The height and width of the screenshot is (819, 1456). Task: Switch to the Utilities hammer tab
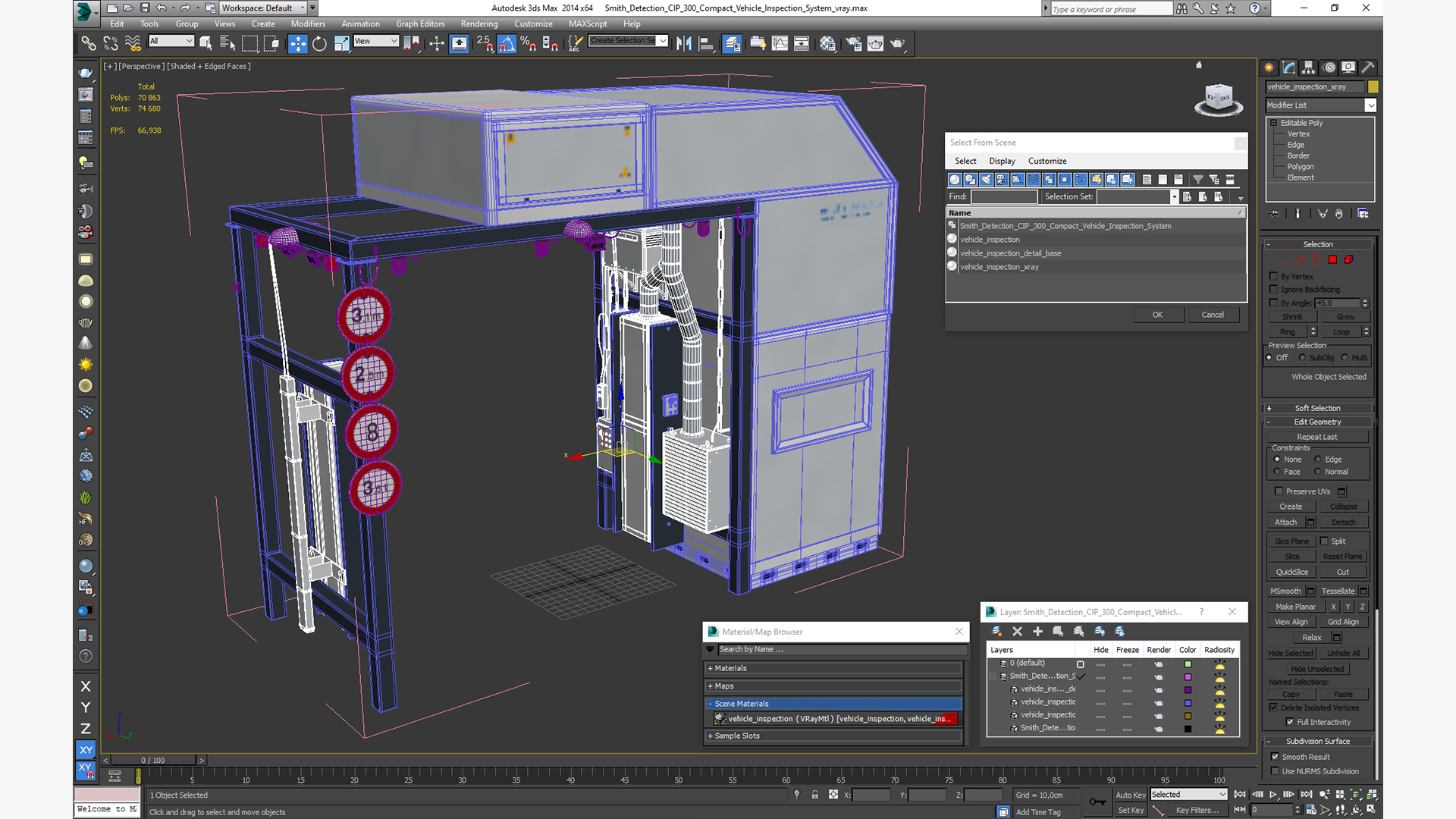1368,67
